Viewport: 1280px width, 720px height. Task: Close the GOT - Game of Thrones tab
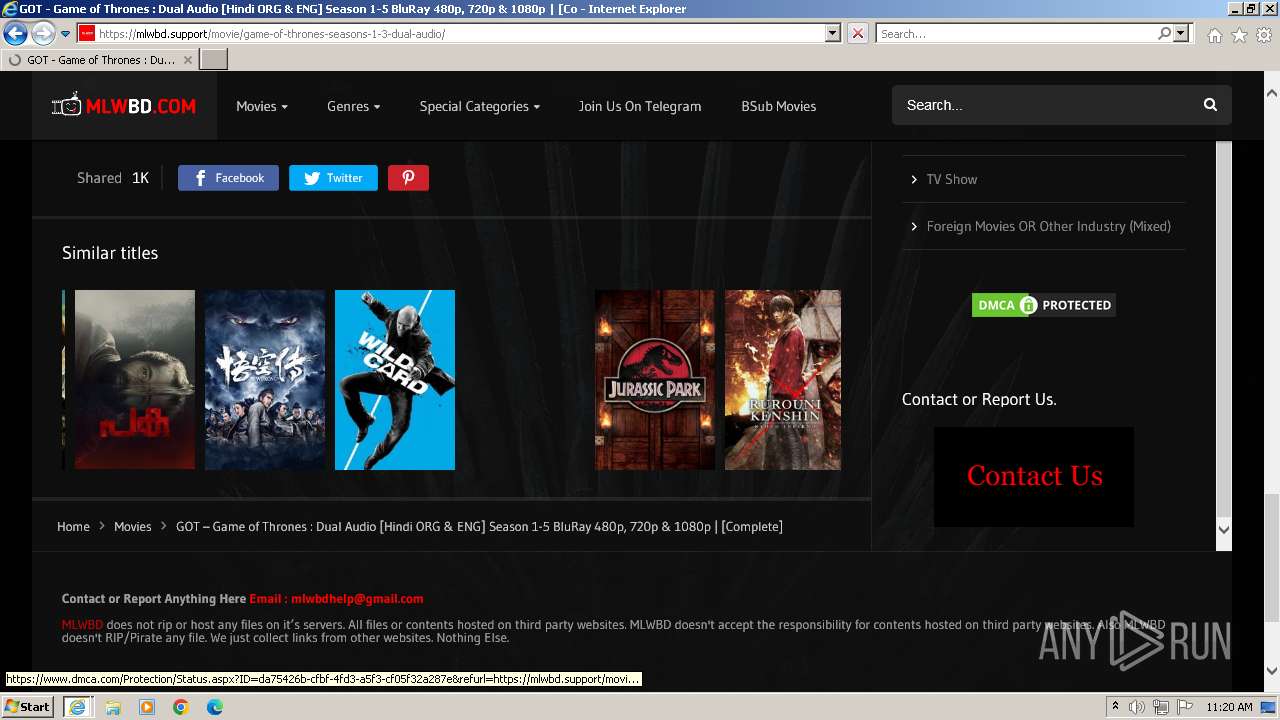(187, 60)
